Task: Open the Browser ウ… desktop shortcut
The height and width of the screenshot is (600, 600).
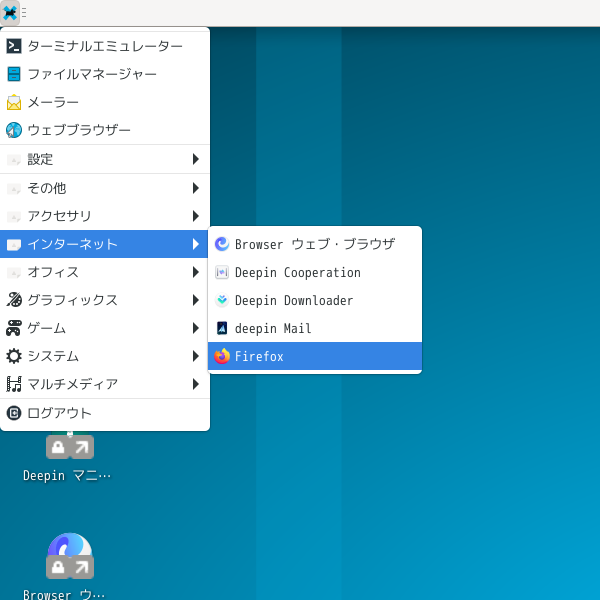Action: coord(70,566)
